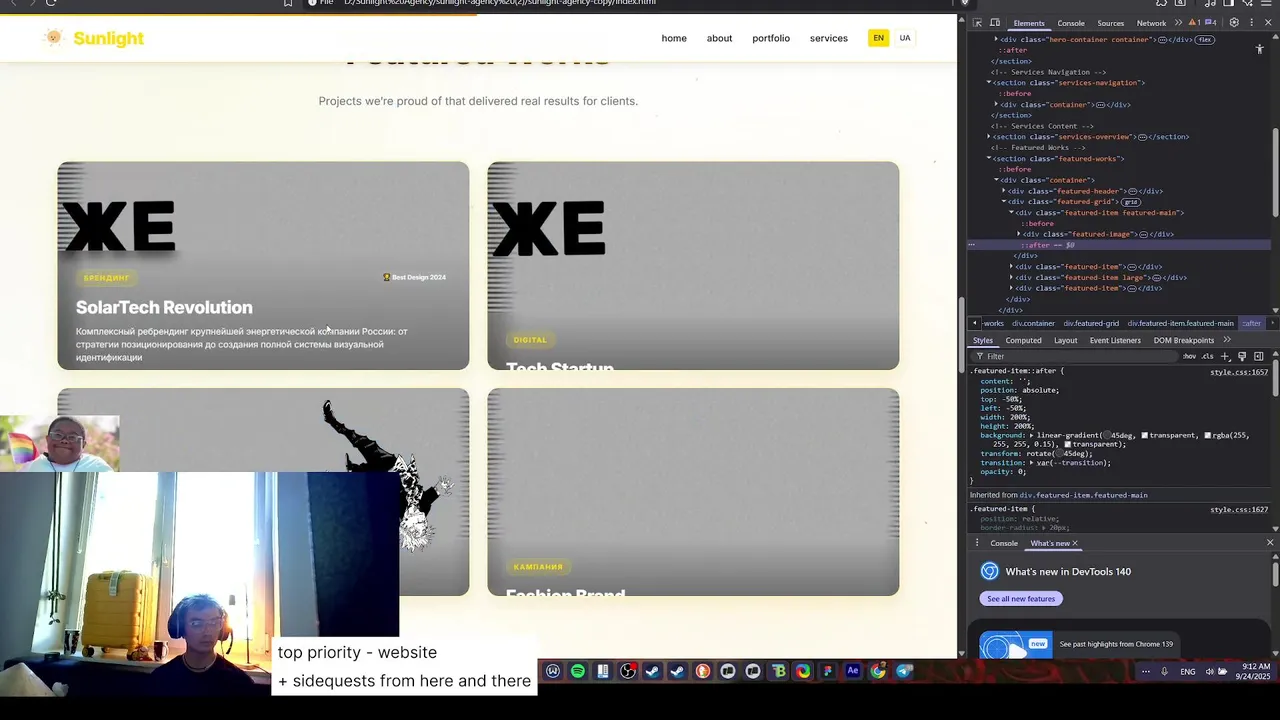The image size is (1280, 720).
Task: Click the Sunlight logo in site header
Action: tap(93, 38)
